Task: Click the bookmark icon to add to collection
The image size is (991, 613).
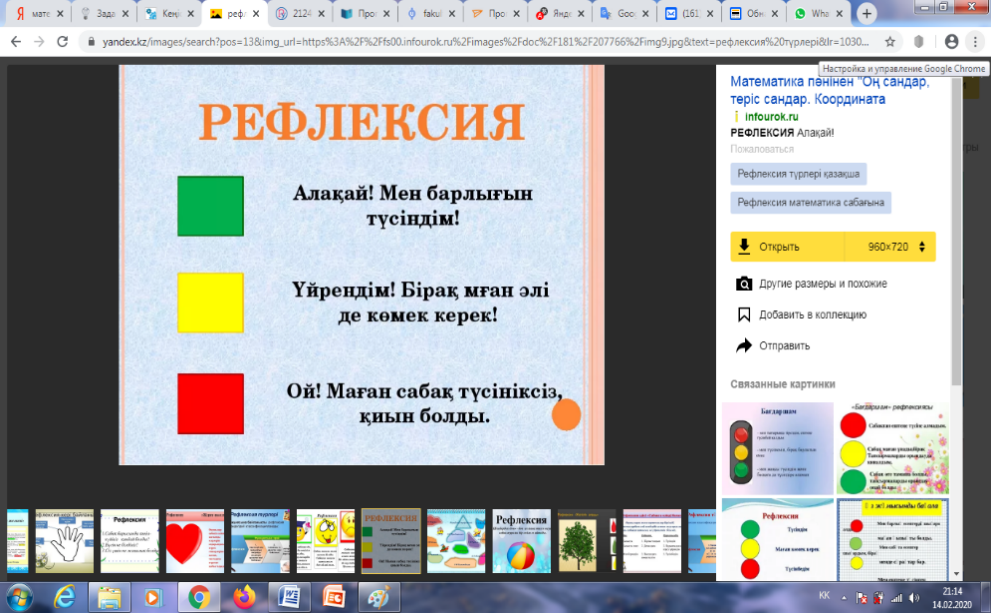Action: click(x=744, y=314)
